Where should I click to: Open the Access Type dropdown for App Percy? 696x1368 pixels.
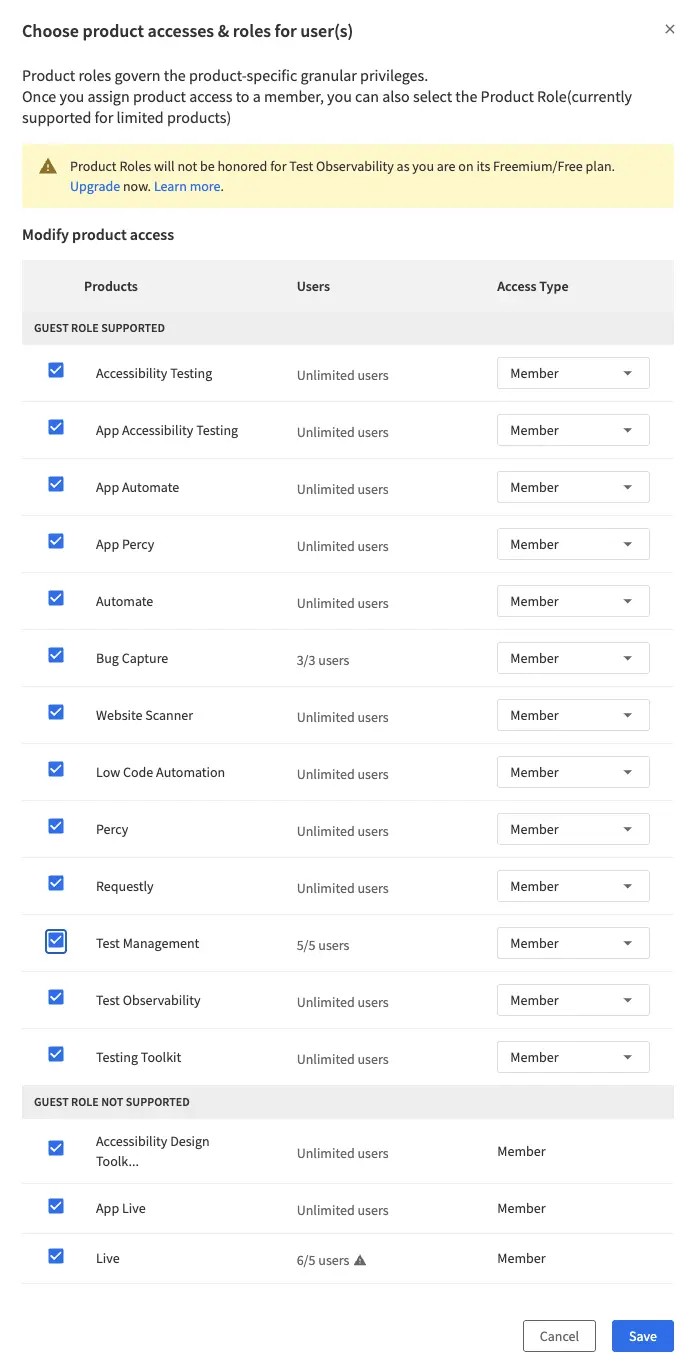pos(573,543)
